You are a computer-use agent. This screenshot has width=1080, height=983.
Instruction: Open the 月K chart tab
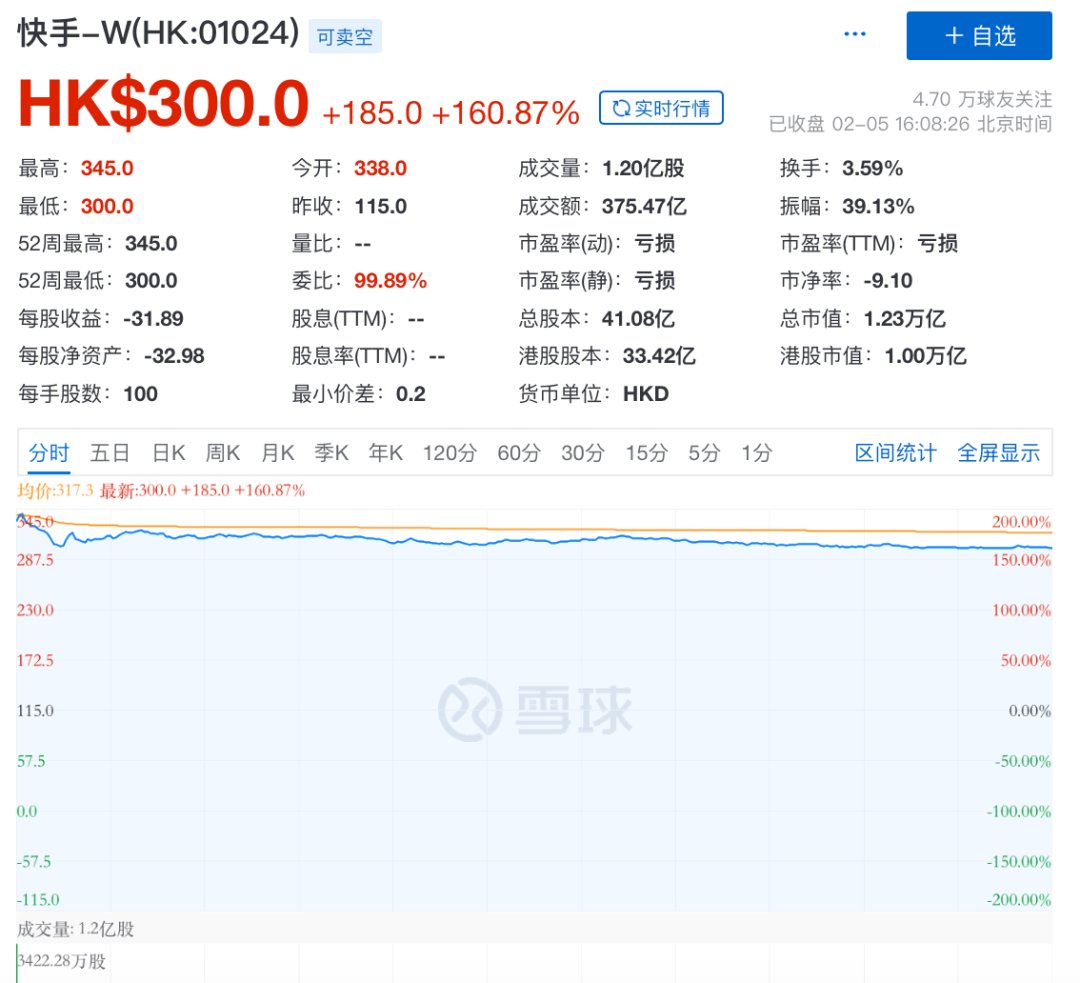pos(278,453)
